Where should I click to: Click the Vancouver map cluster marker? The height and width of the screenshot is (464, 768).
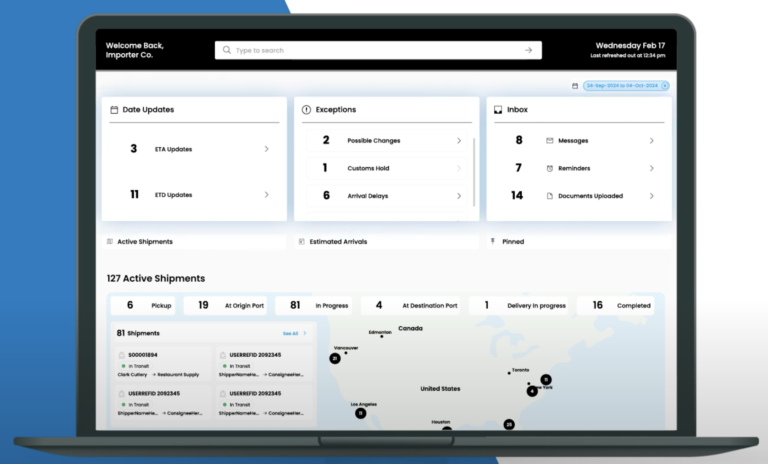[335, 359]
